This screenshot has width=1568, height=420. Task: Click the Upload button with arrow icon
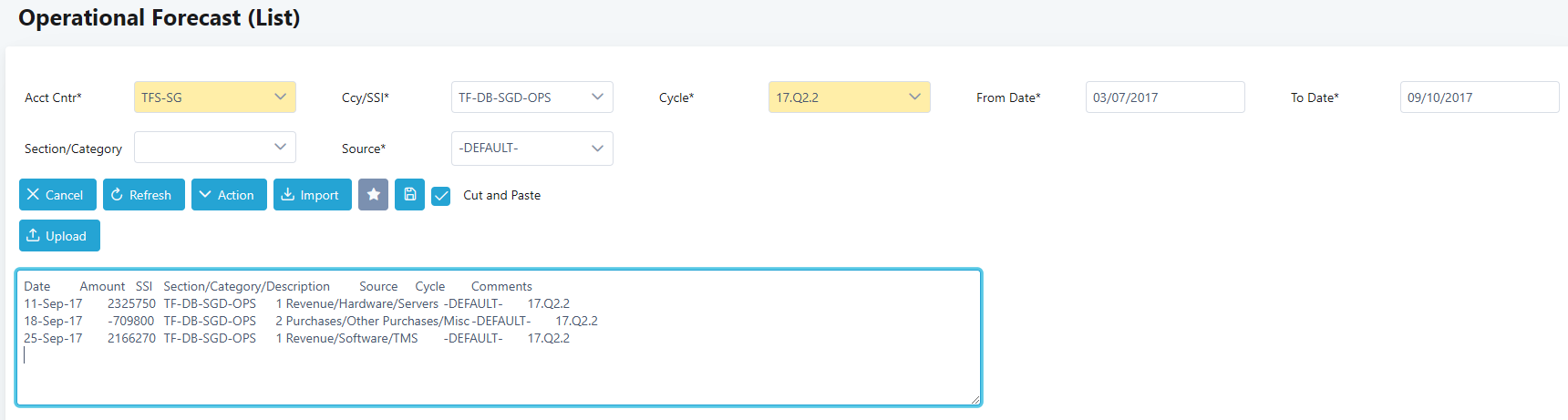tap(59, 235)
